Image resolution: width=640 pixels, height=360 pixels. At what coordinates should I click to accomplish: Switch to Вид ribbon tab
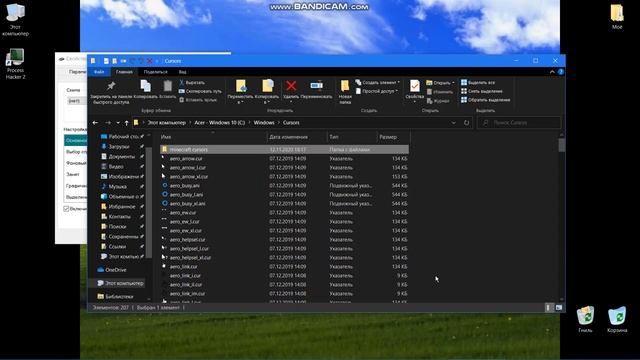coord(182,72)
